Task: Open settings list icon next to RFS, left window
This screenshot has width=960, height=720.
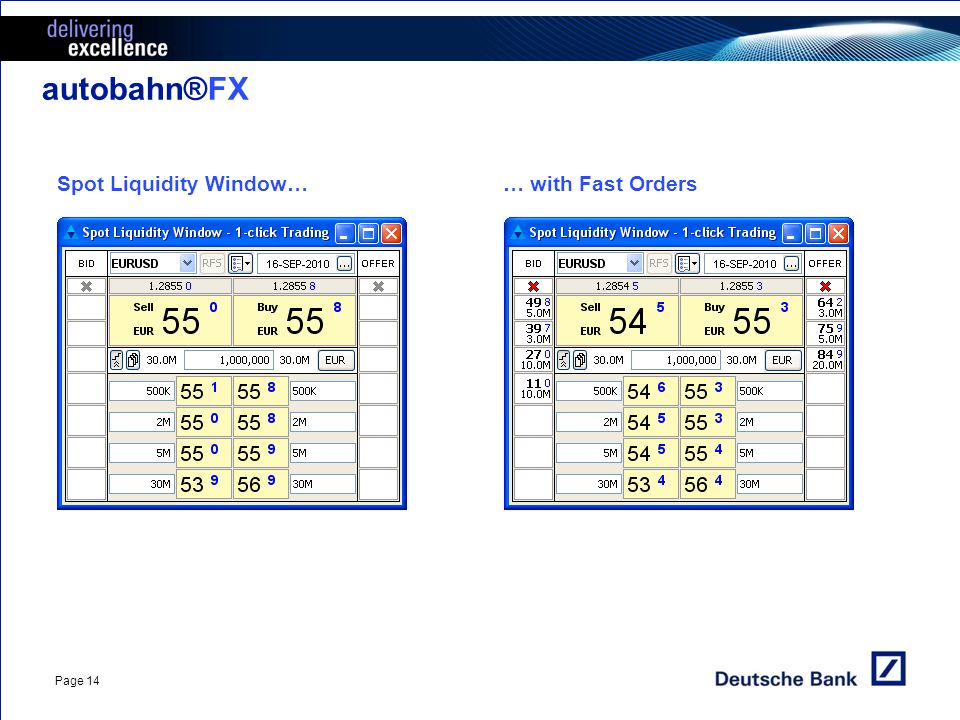Action: 240,264
